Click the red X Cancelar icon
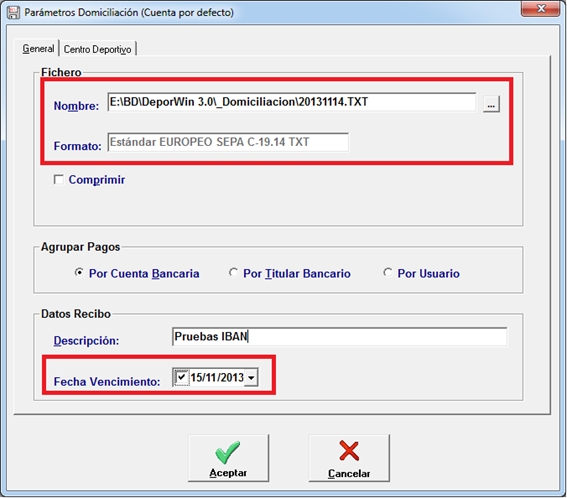Viewport: 567px width, 498px height. pos(349,451)
